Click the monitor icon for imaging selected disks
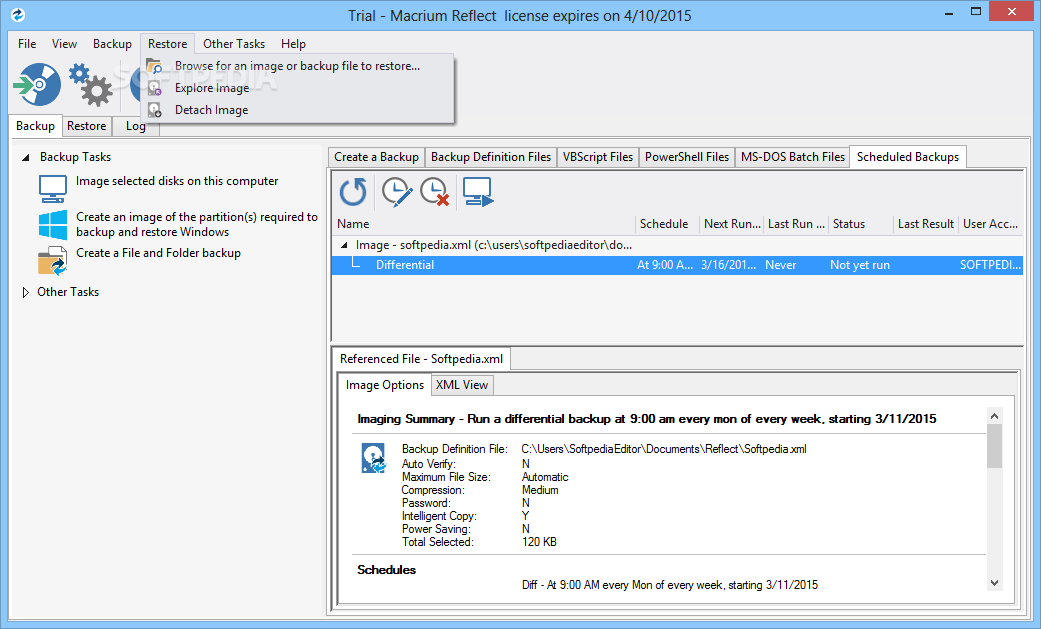Screen dimensions: 1041x629 click(x=52, y=189)
